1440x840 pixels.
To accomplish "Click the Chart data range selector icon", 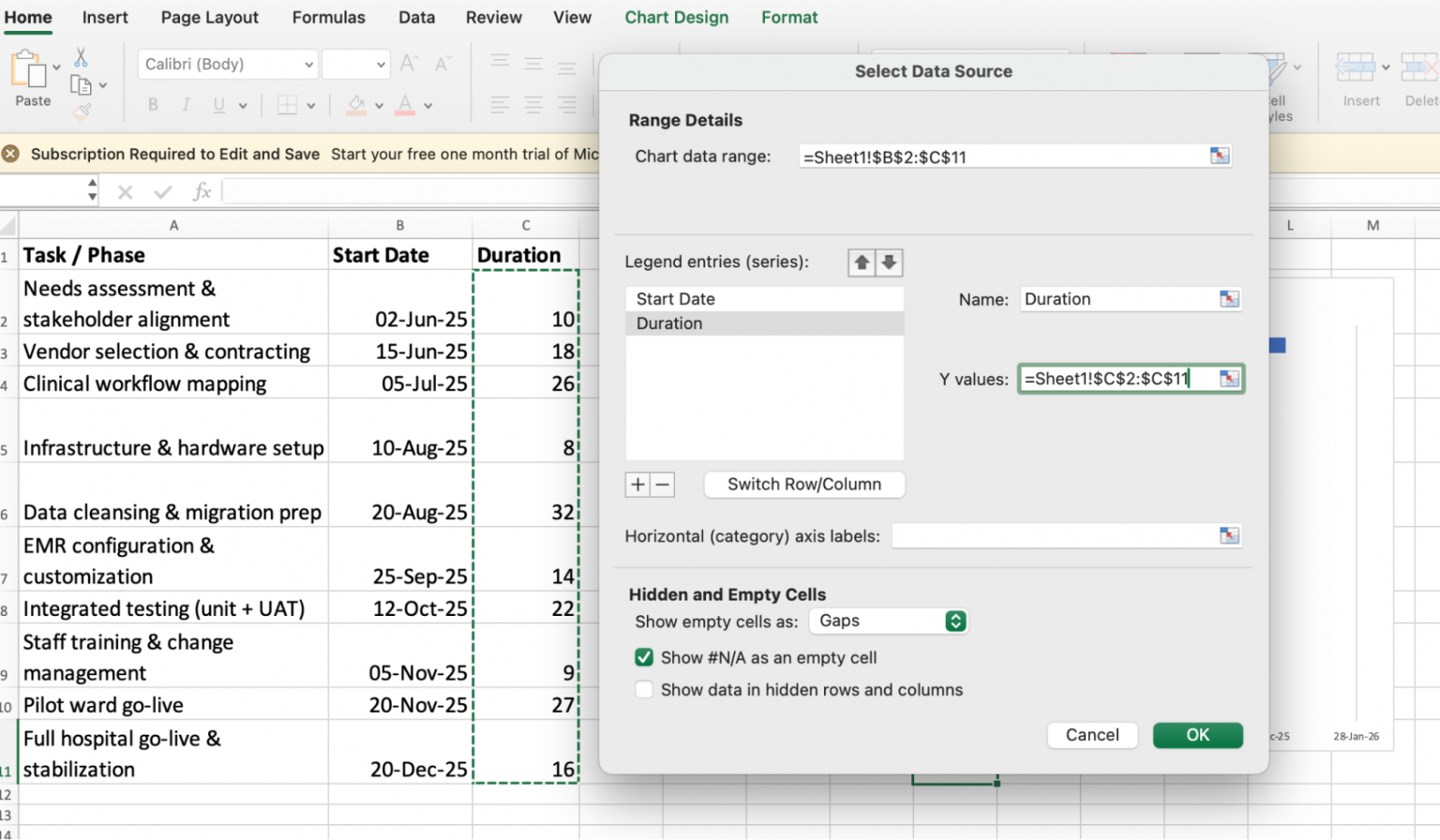I will pos(1220,156).
